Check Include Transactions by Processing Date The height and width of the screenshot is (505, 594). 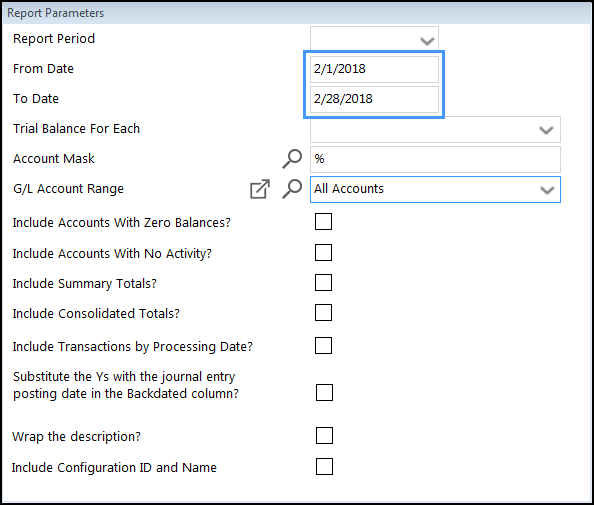point(323,346)
